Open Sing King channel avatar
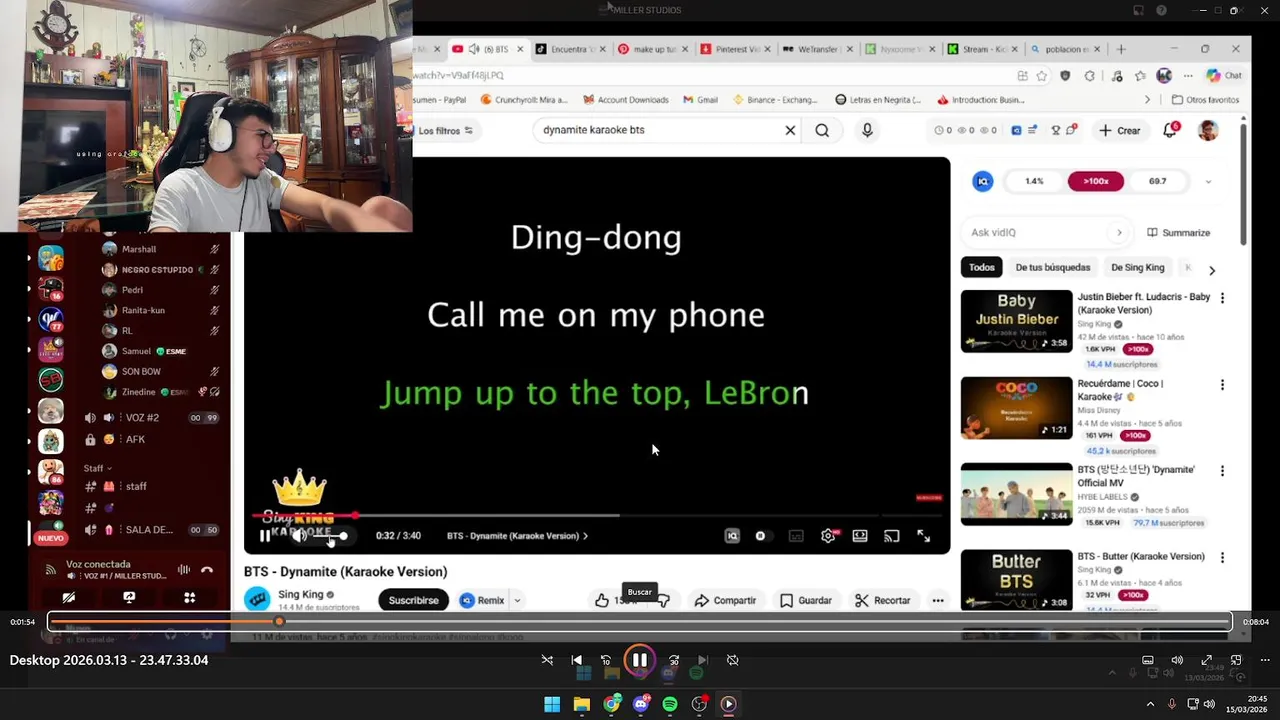The image size is (1280, 720). pos(258,599)
